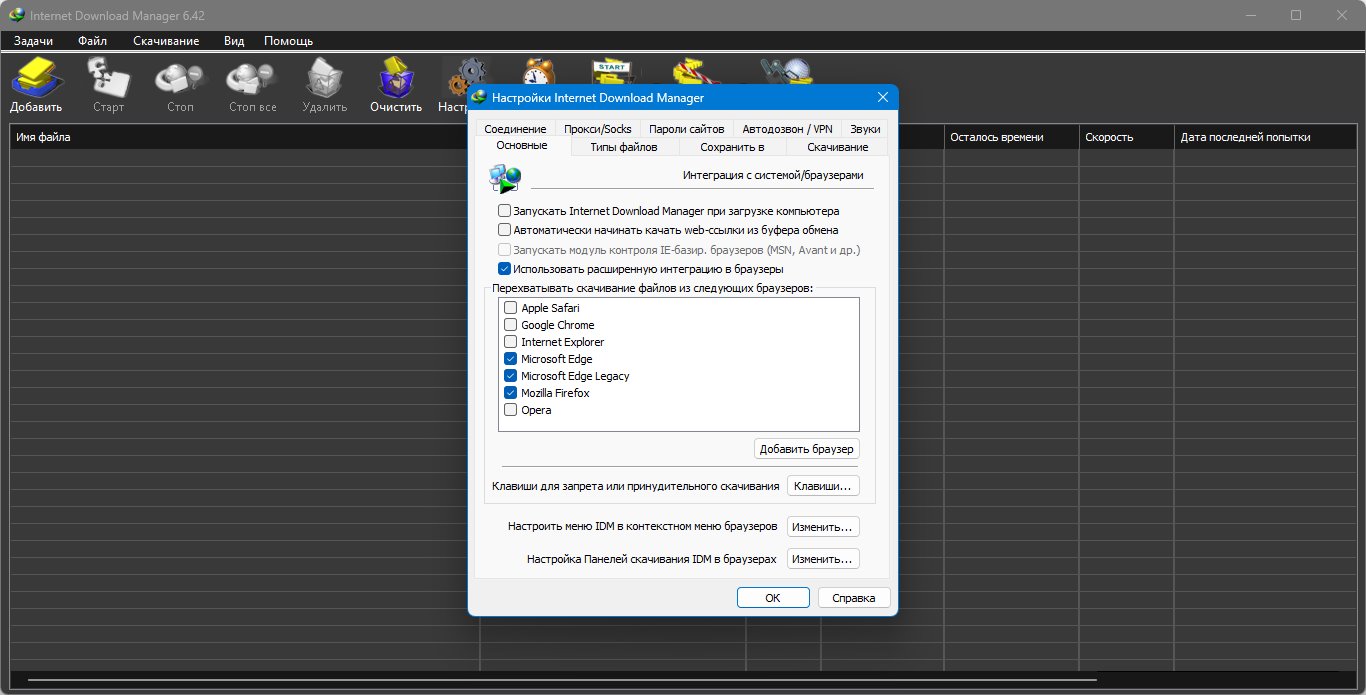Toggle the Opera browser checkbox
Viewport: 1366px width, 695px height.
pyautogui.click(x=511, y=410)
